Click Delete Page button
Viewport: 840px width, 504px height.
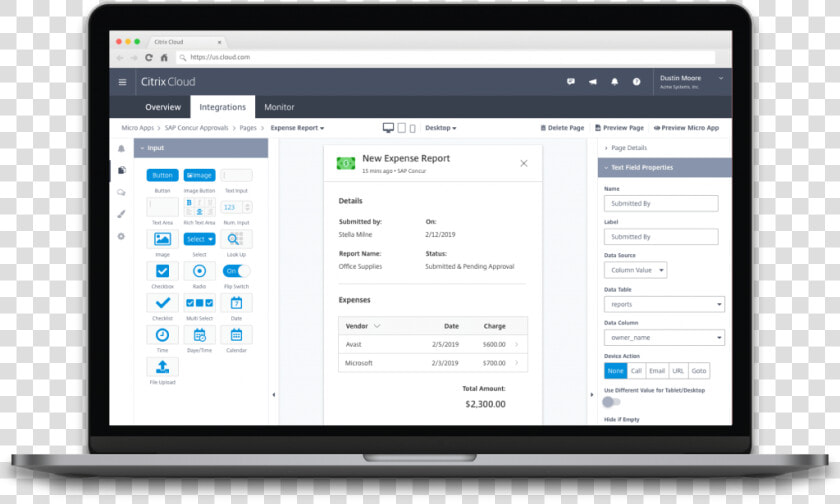coord(562,128)
